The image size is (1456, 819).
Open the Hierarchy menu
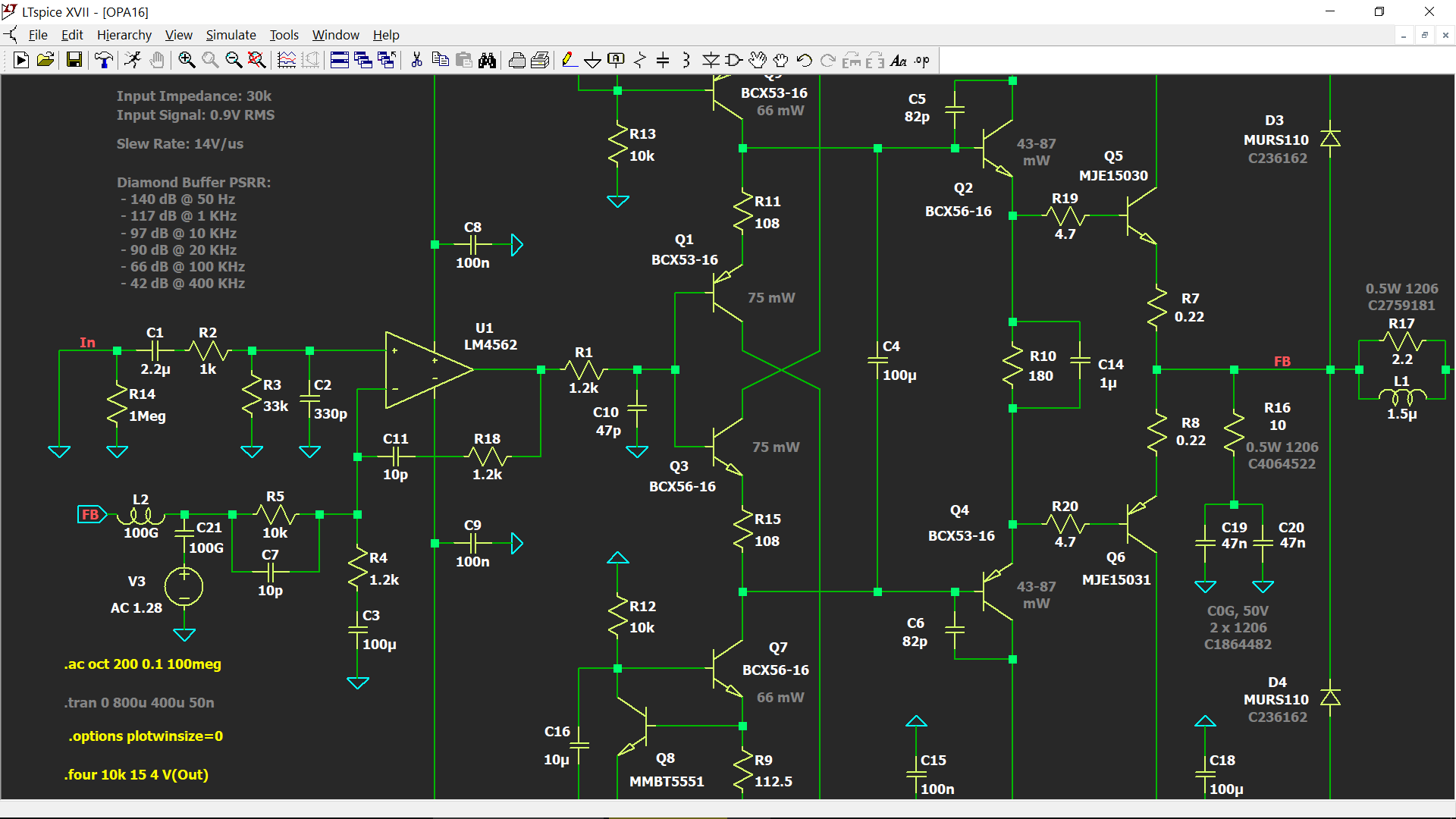124,35
